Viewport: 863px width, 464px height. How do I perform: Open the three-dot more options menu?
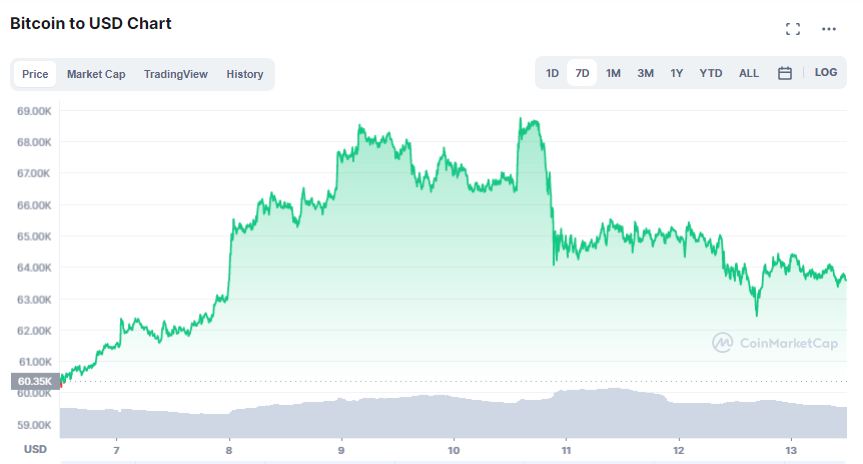[828, 29]
